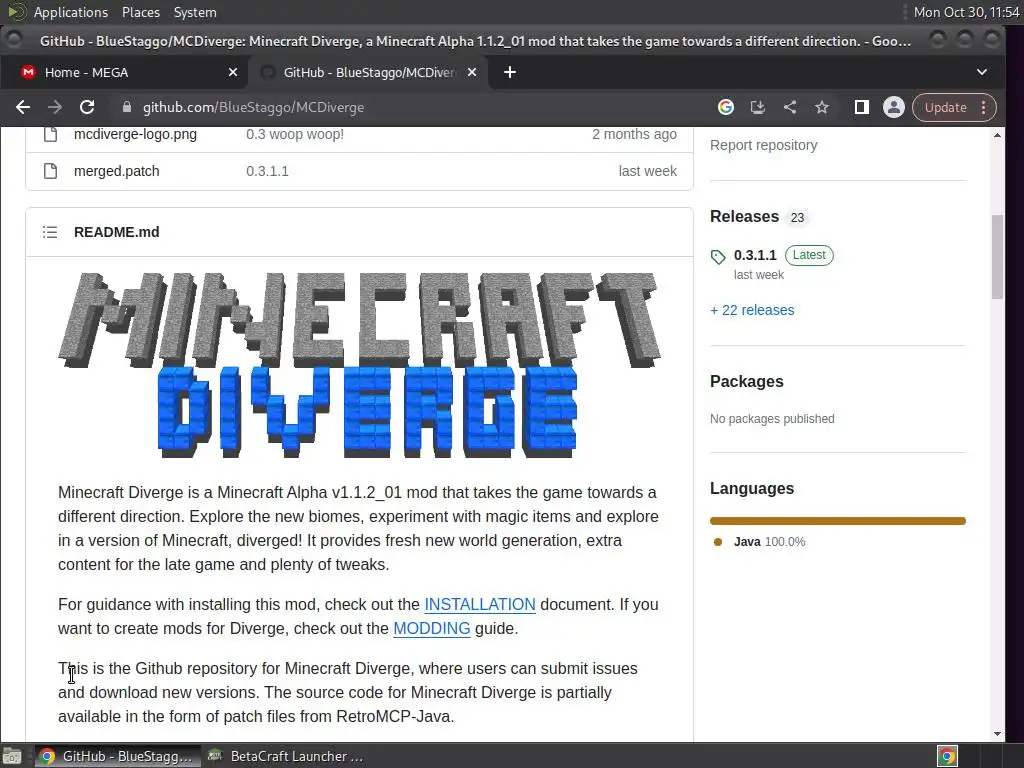Switch to the Home - MEGA tab

124,72
